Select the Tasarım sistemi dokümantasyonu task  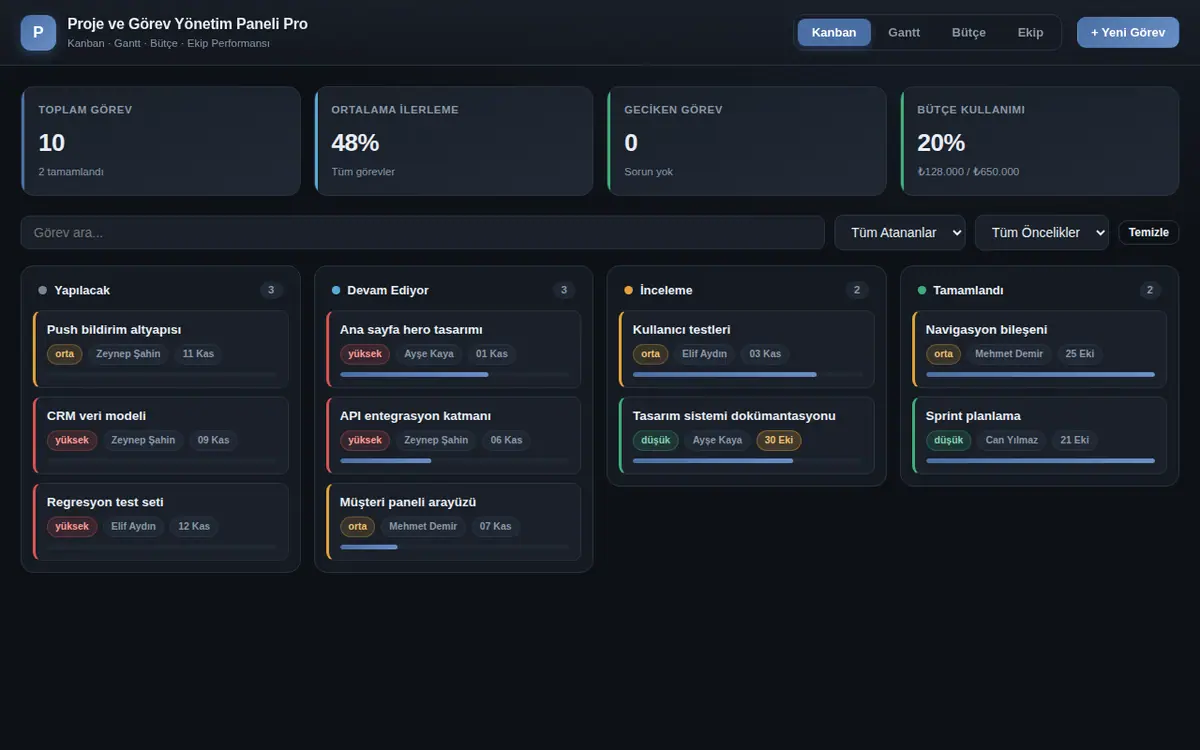click(747, 435)
